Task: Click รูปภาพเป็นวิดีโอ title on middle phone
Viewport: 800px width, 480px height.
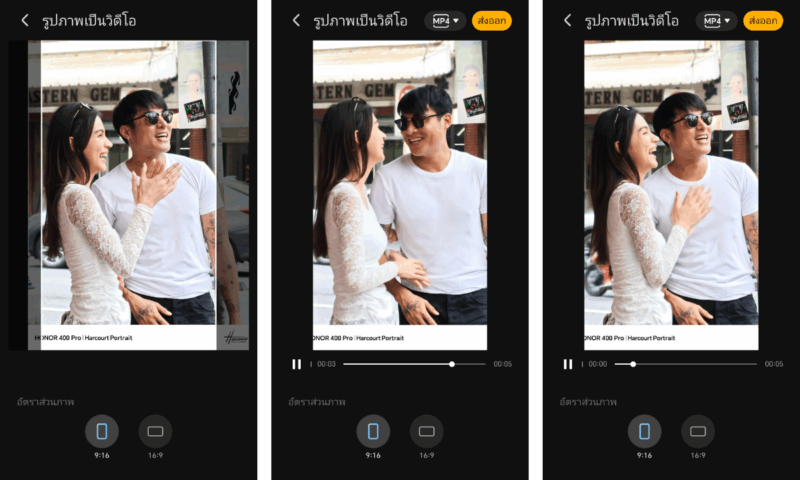Action: (360, 20)
